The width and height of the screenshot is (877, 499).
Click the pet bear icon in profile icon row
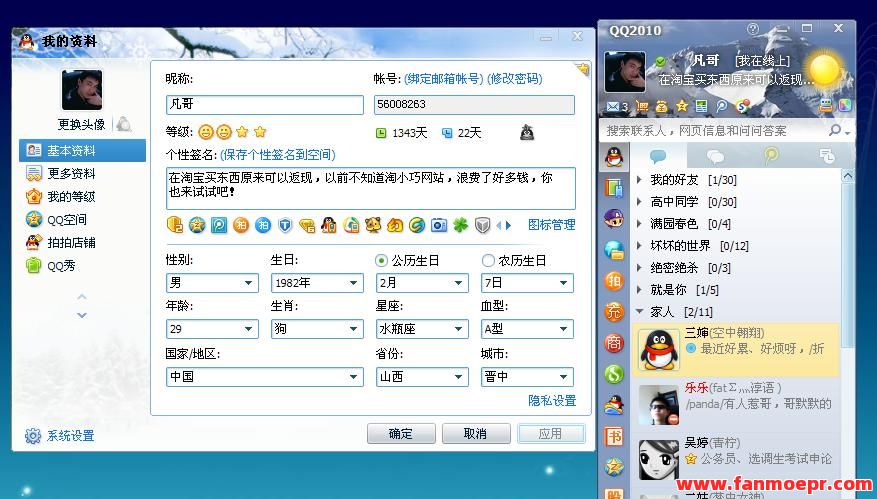(x=373, y=225)
